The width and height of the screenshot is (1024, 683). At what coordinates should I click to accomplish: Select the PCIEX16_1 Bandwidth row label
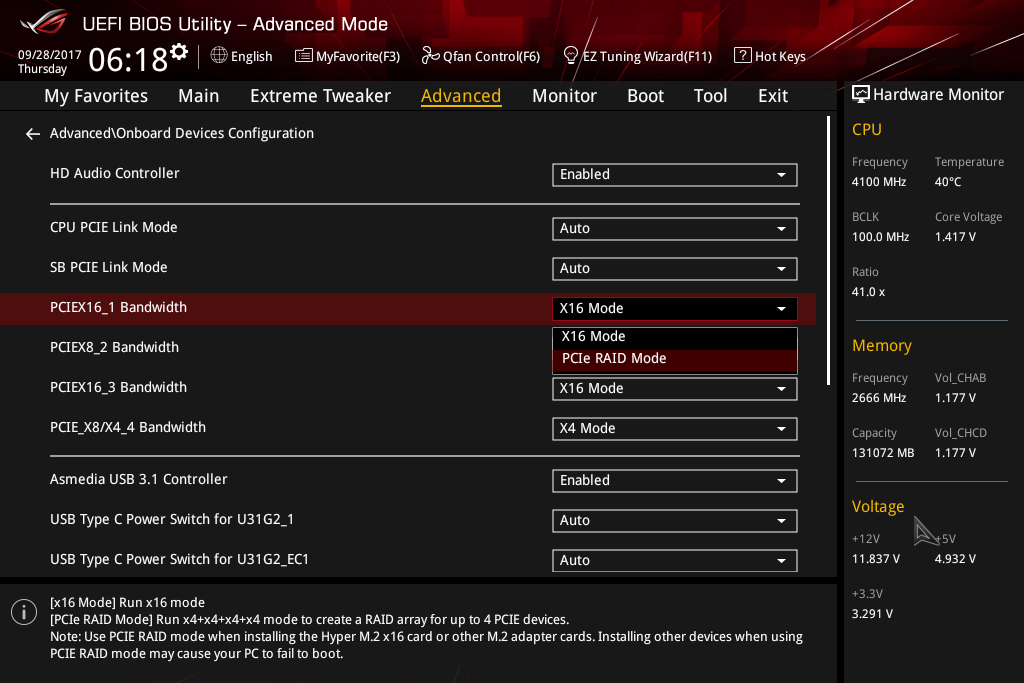click(118, 308)
